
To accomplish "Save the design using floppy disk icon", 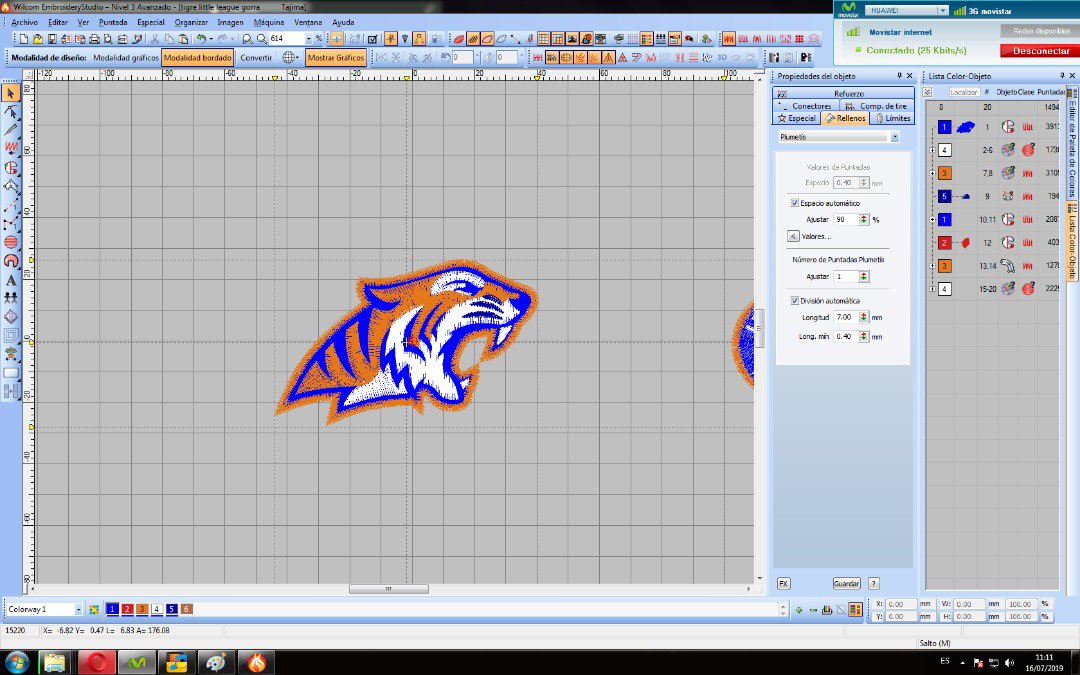I will pyautogui.click(x=52, y=39).
